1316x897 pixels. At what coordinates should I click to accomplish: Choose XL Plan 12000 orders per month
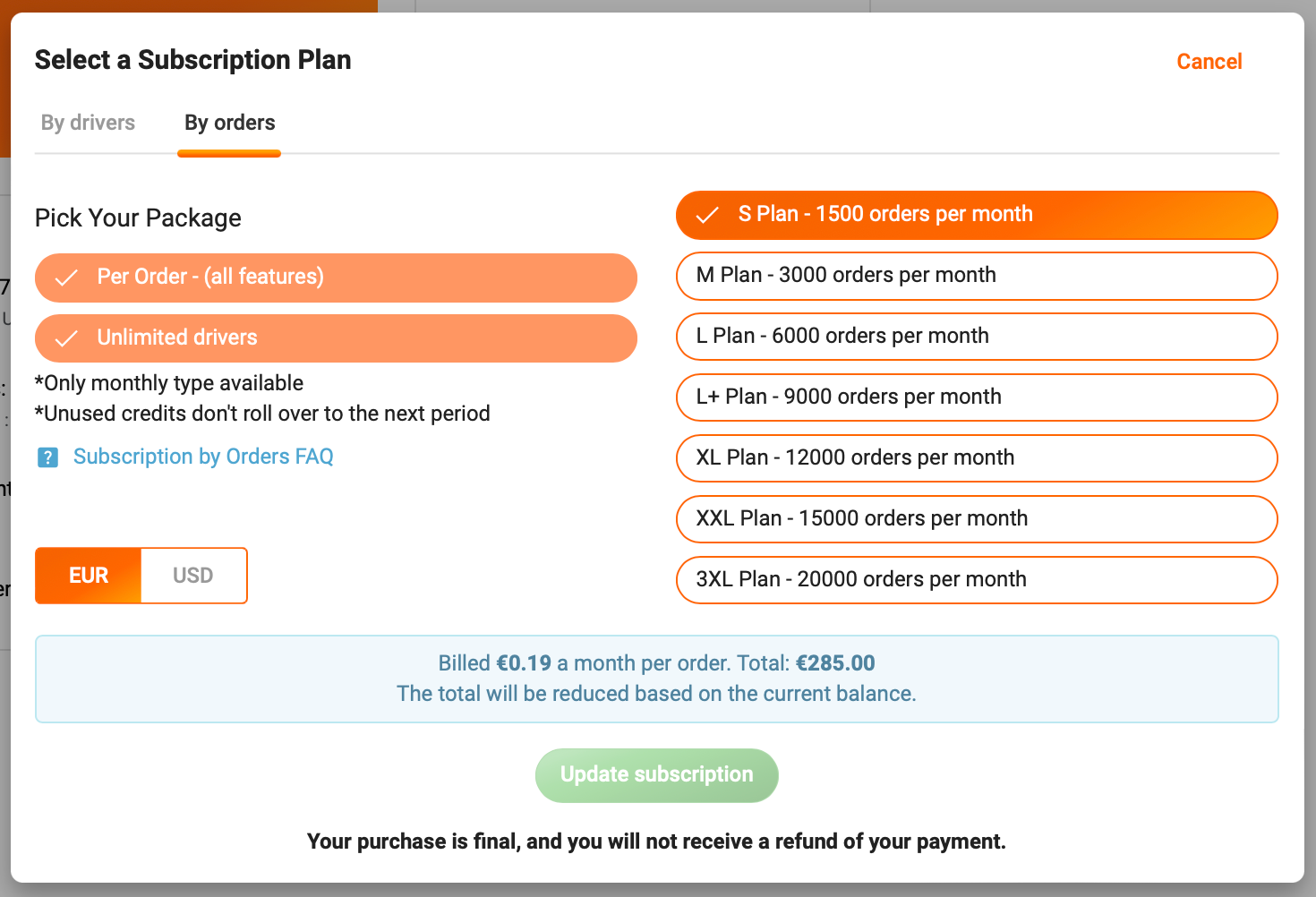click(976, 458)
